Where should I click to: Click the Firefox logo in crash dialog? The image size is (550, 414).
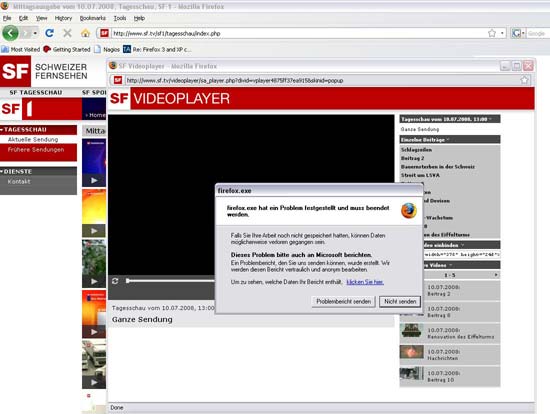pos(409,211)
